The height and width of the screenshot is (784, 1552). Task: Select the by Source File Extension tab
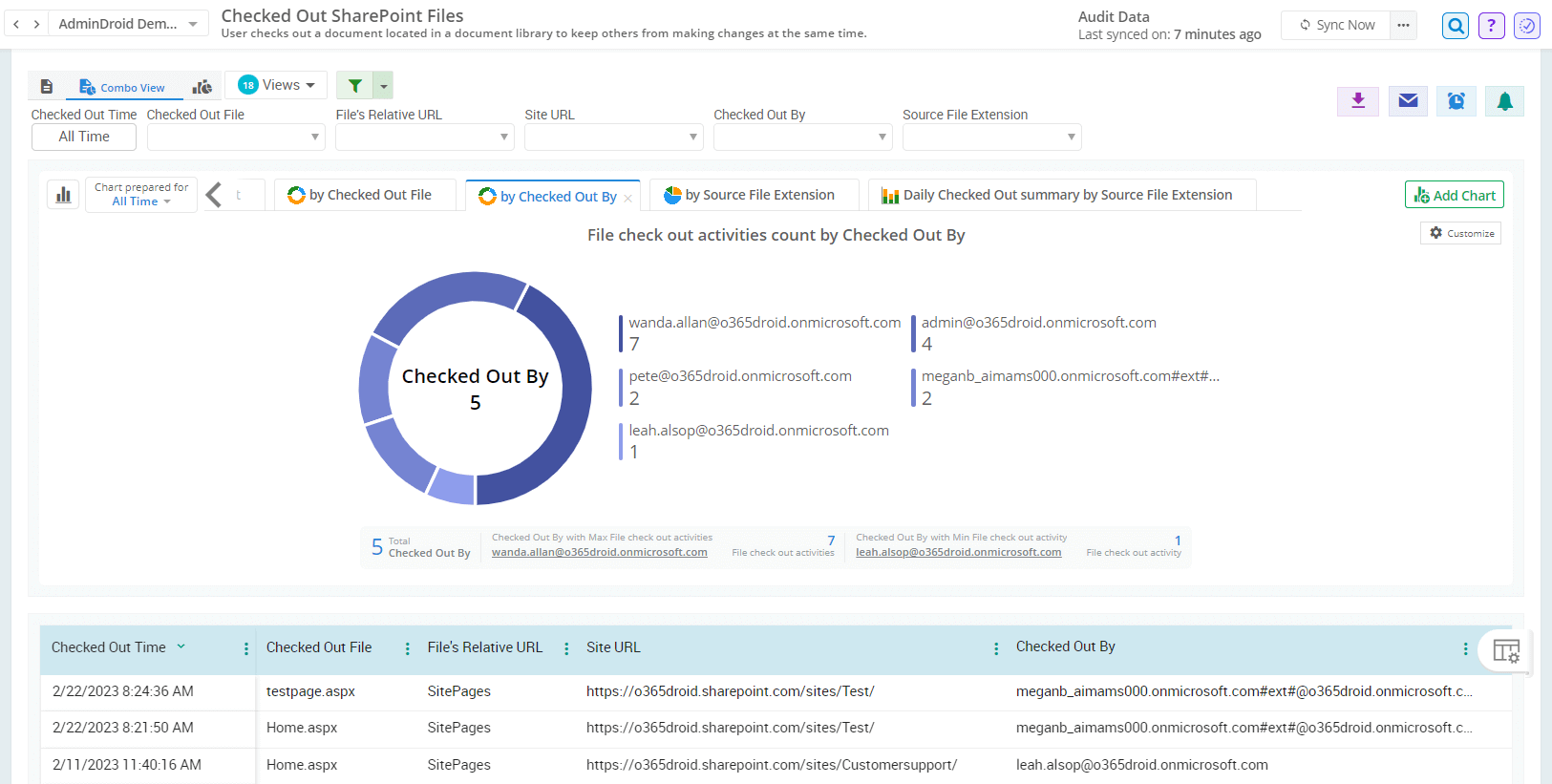click(x=753, y=195)
